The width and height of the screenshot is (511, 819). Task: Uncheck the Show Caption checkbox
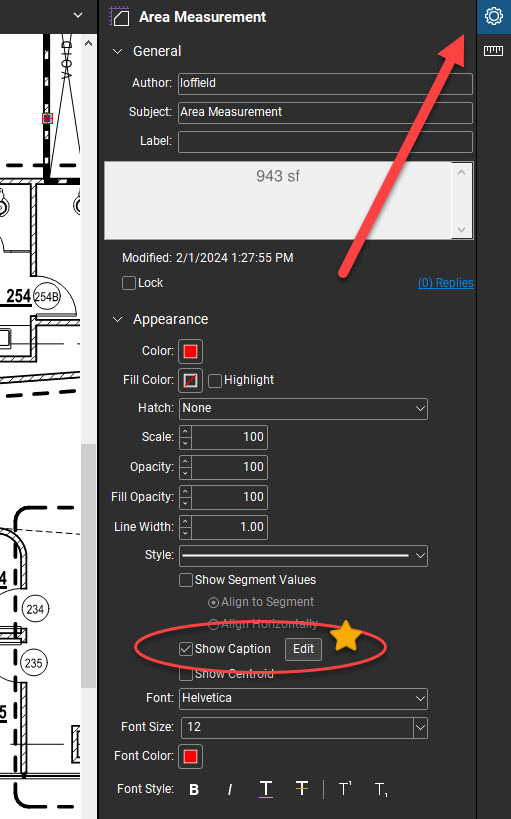coord(185,649)
